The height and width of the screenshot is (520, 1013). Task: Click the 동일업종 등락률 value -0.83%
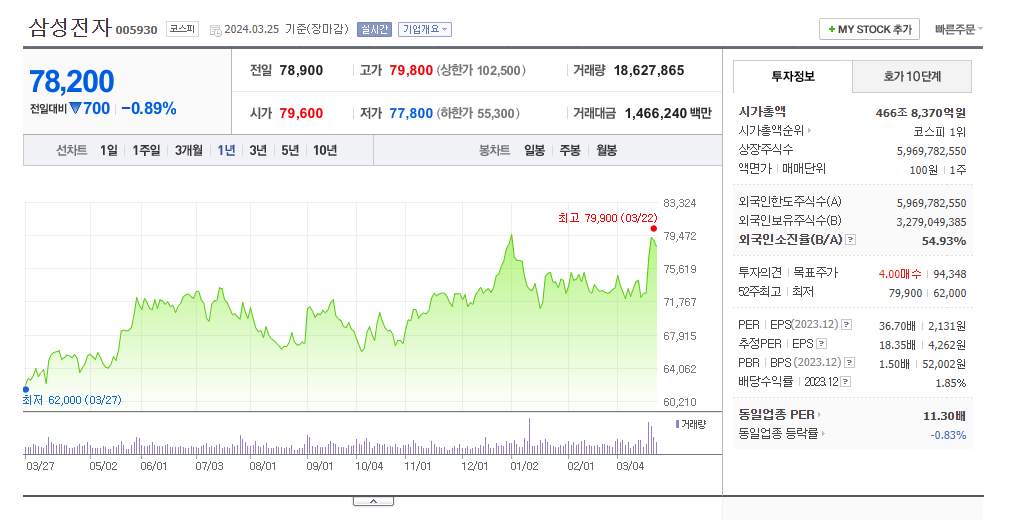tap(948, 435)
